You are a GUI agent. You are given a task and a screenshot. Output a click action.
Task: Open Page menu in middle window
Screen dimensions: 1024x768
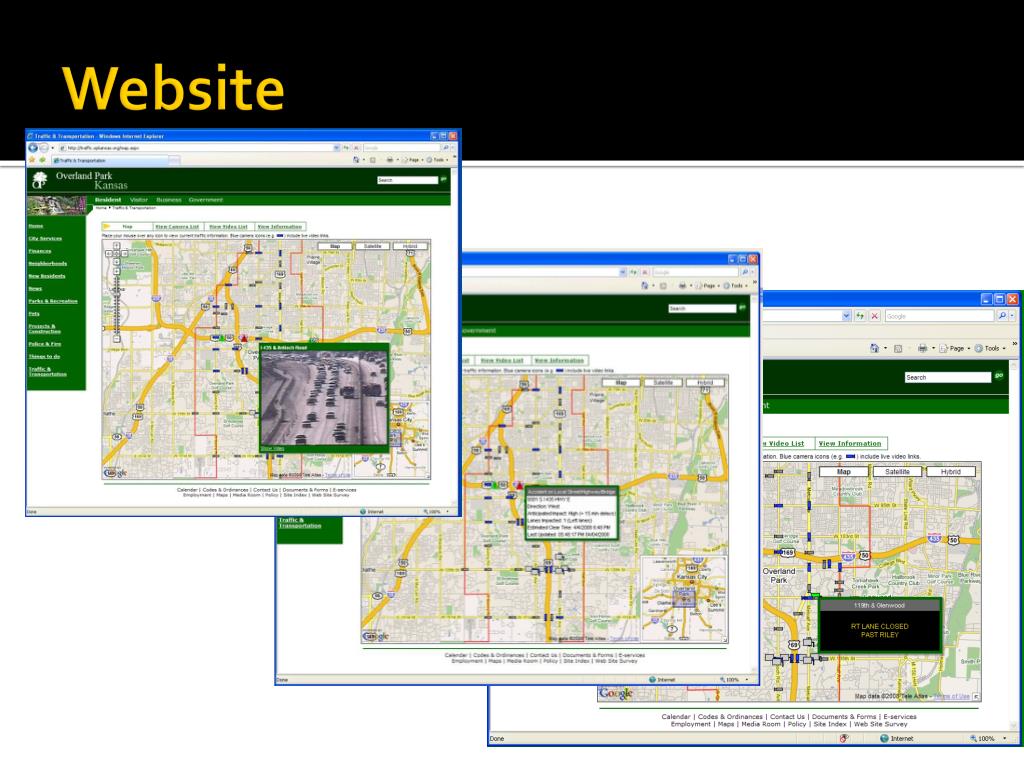707,285
